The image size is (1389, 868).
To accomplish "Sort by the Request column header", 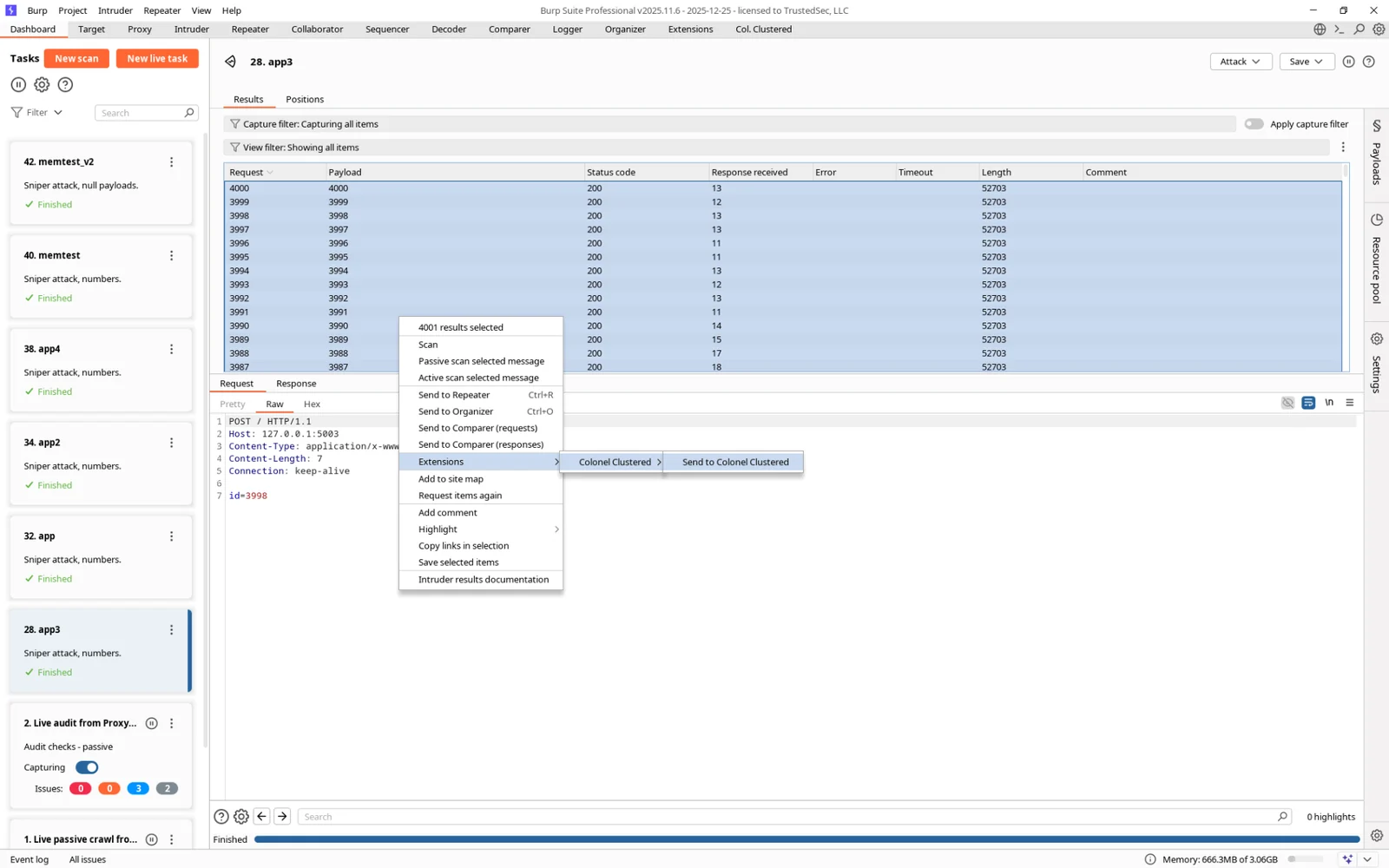I will (x=274, y=172).
